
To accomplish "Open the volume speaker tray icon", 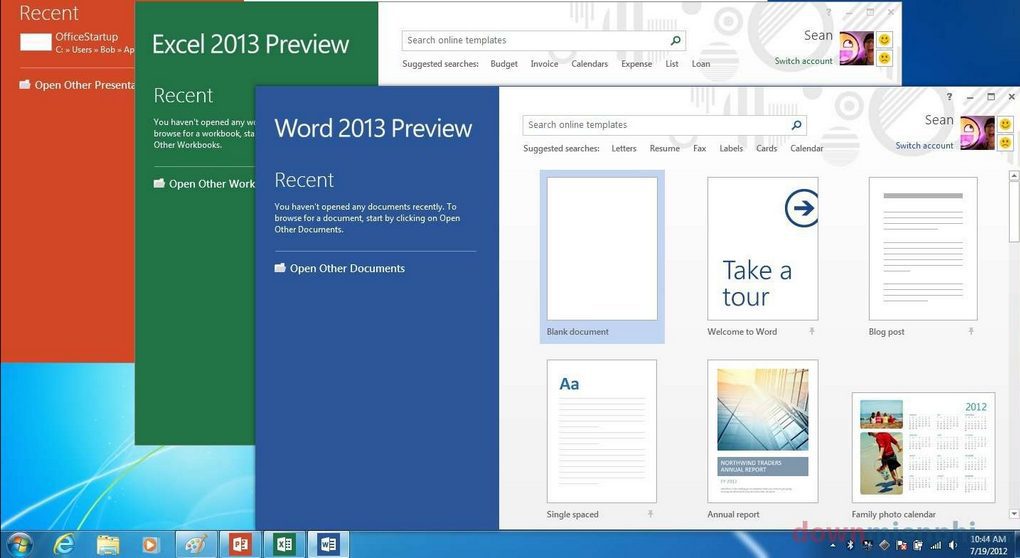I will pos(953,545).
